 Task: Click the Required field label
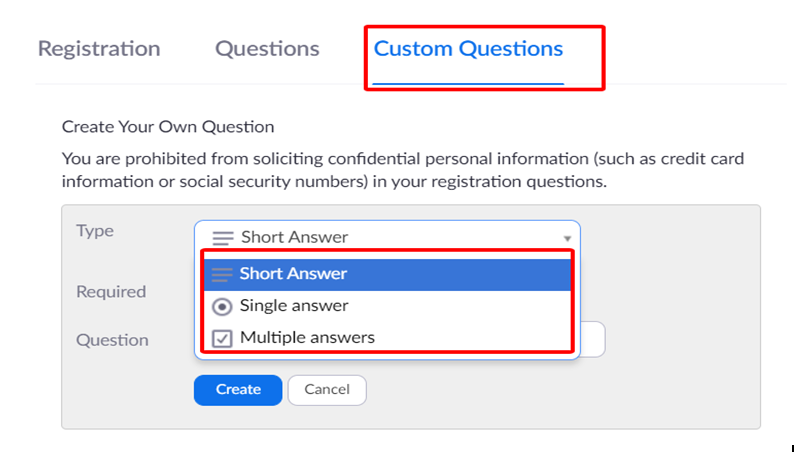pos(111,292)
